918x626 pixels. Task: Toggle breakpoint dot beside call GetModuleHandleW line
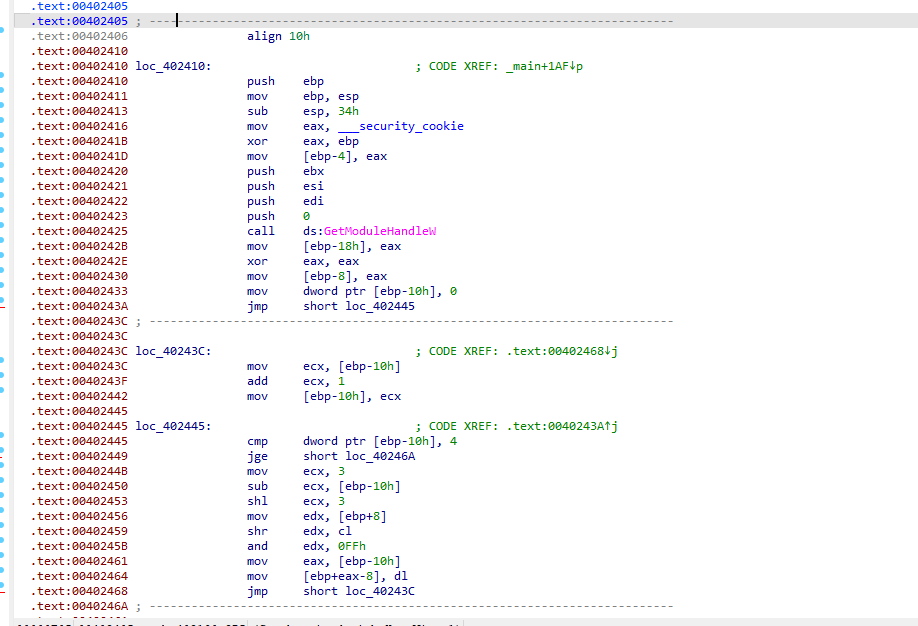(x=4, y=231)
